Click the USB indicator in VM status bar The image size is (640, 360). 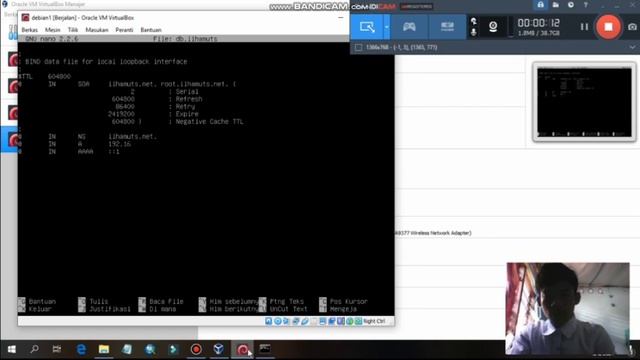305,321
